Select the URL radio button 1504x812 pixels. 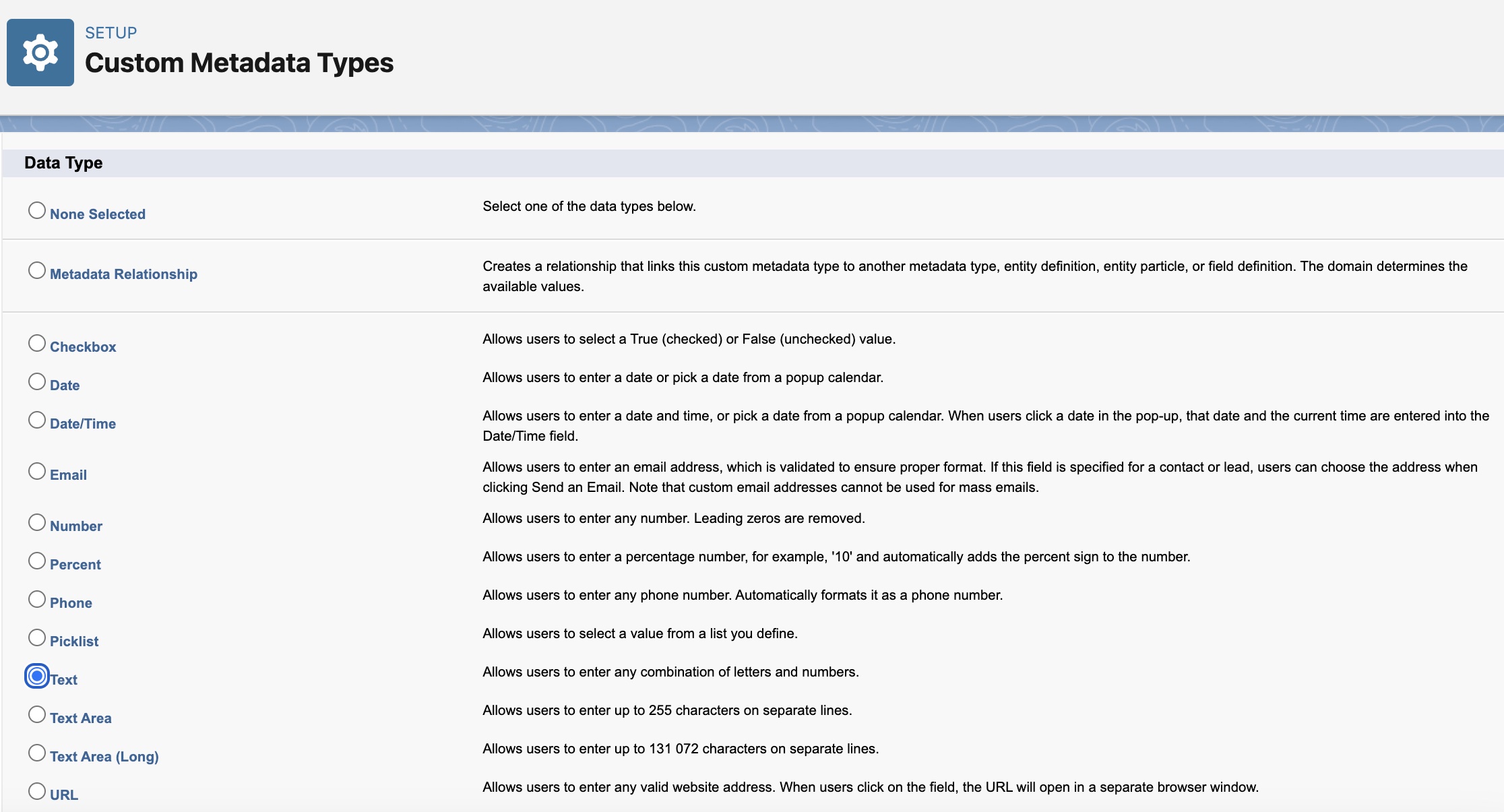coord(37,791)
